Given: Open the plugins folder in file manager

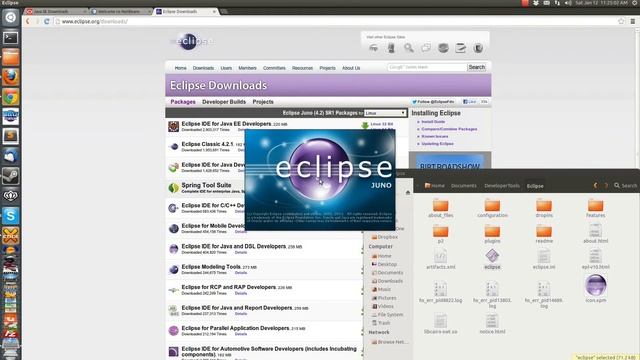Looking at the screenshot, I should tap(492, 234).
